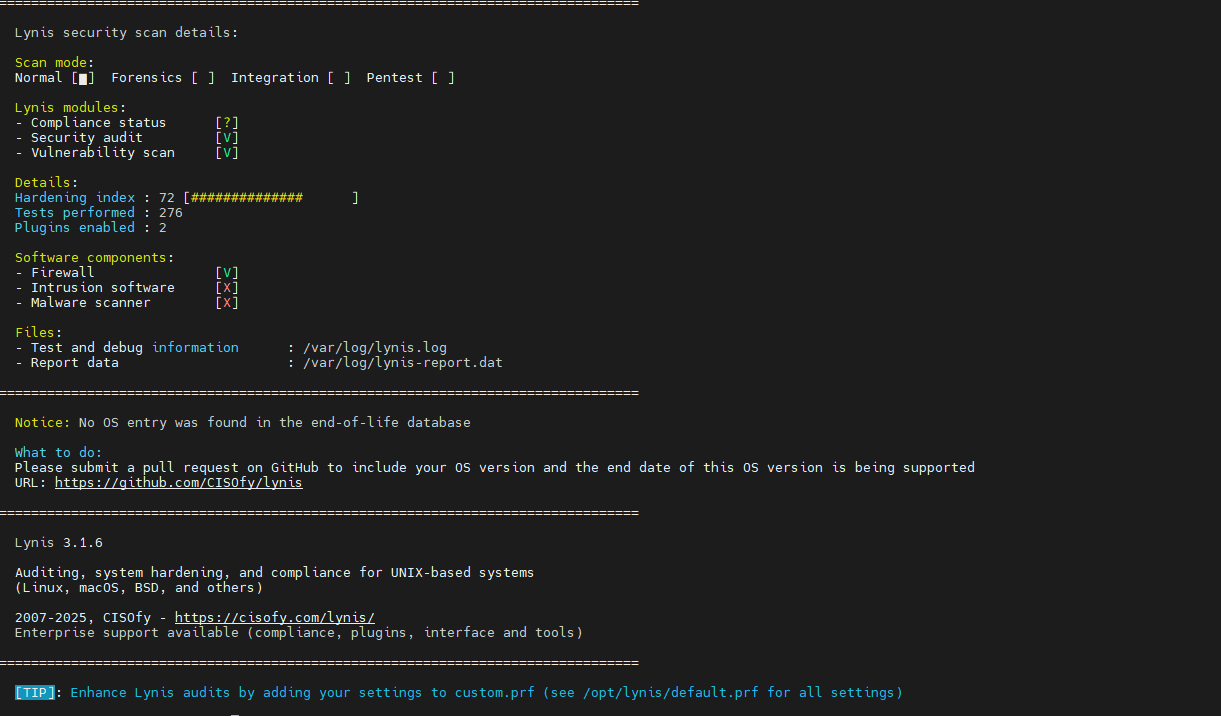Click the 'custom.prf' word in the tip
The height and width of the screenshot is (716, 1221).
(x=495, y=693)
